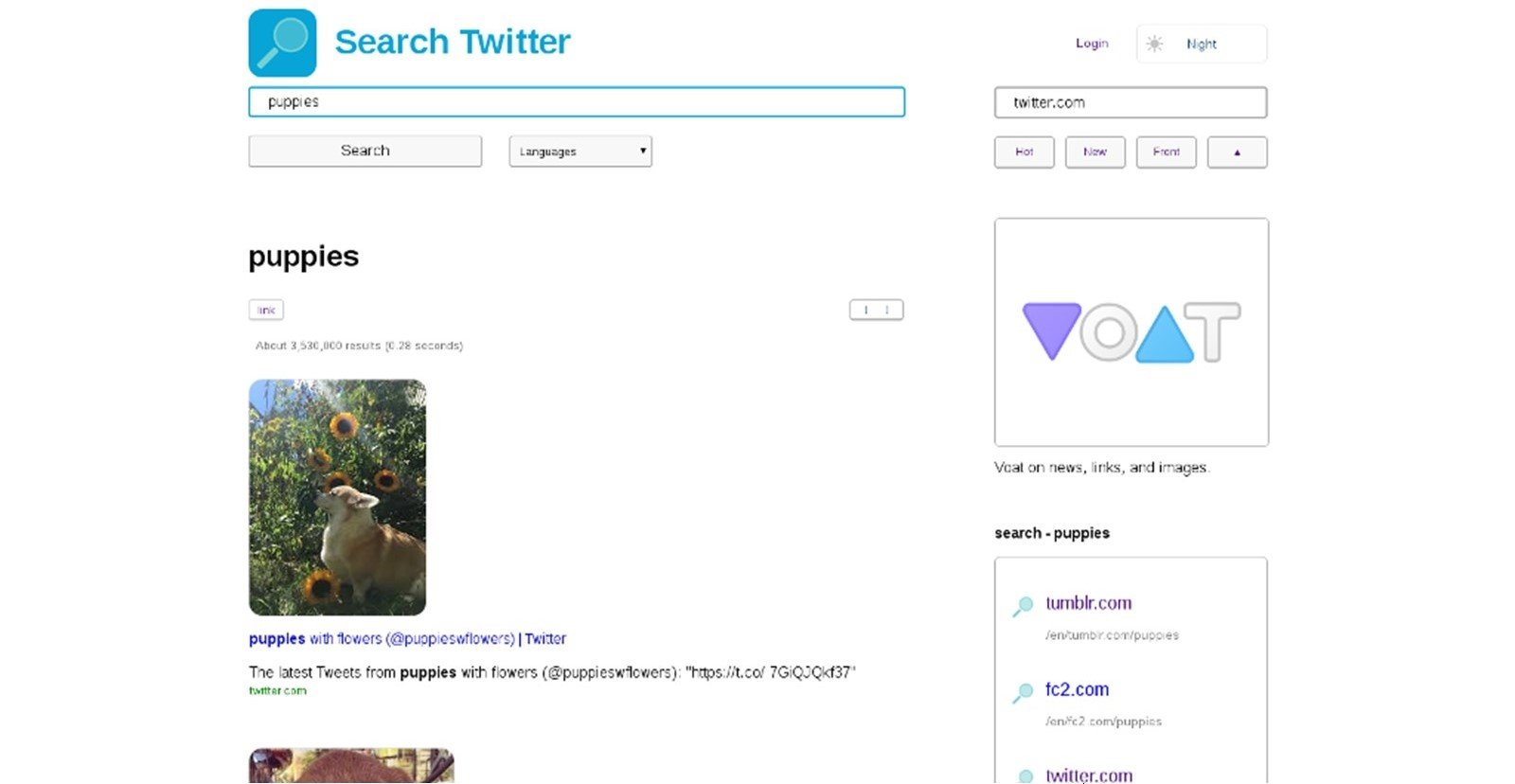The width and height of the screenshot is (1515, 784).
Task: Focus the twitter.com site input field
Action: [x=1131, y=102]
